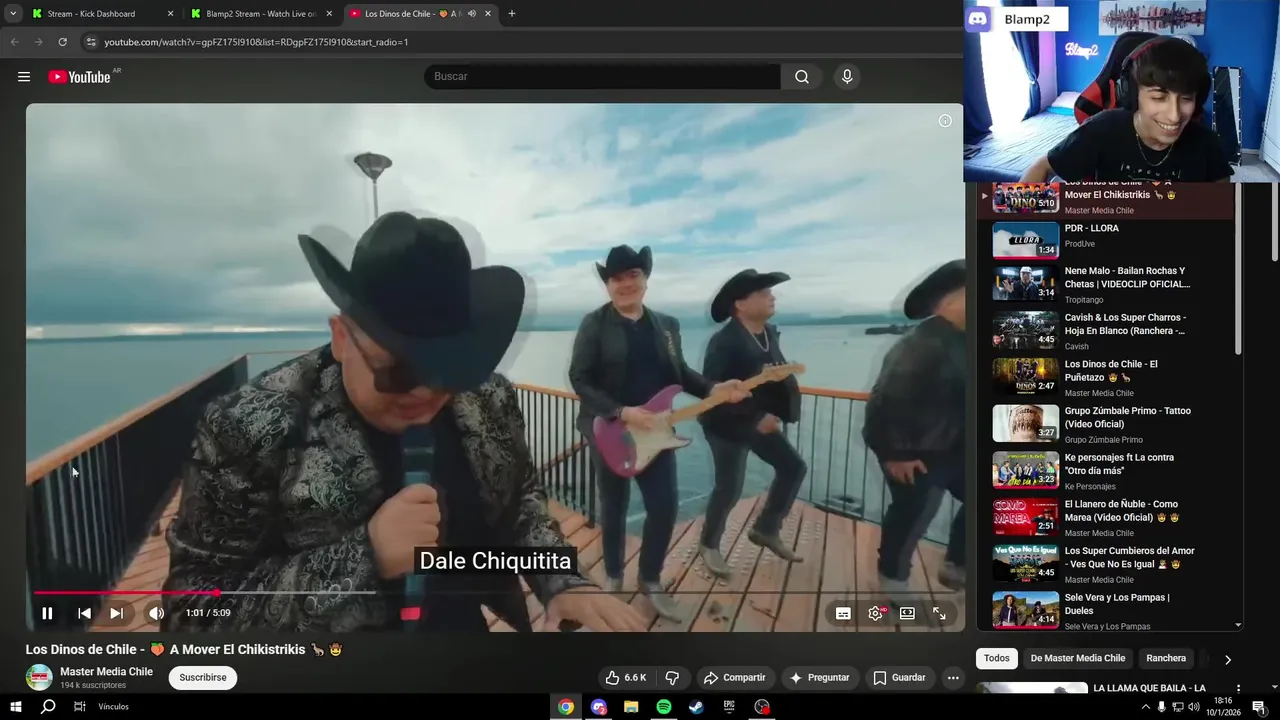This screenshot has height=720, width=1280.
Task: Play Cavish & Los Super Charros Hoja En Blanco
Action: (x=1106, y=331)
